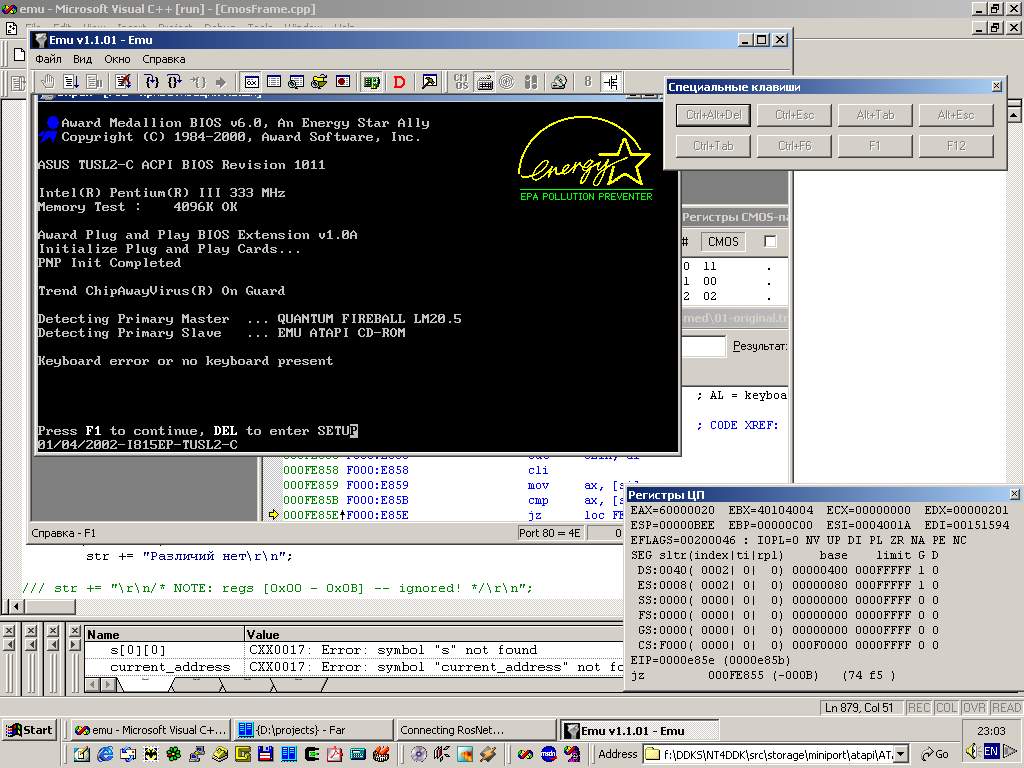The height and width of the screenshot is (768, 1024).
Task: Click the F12 special key button
Action: click(956, 146)
